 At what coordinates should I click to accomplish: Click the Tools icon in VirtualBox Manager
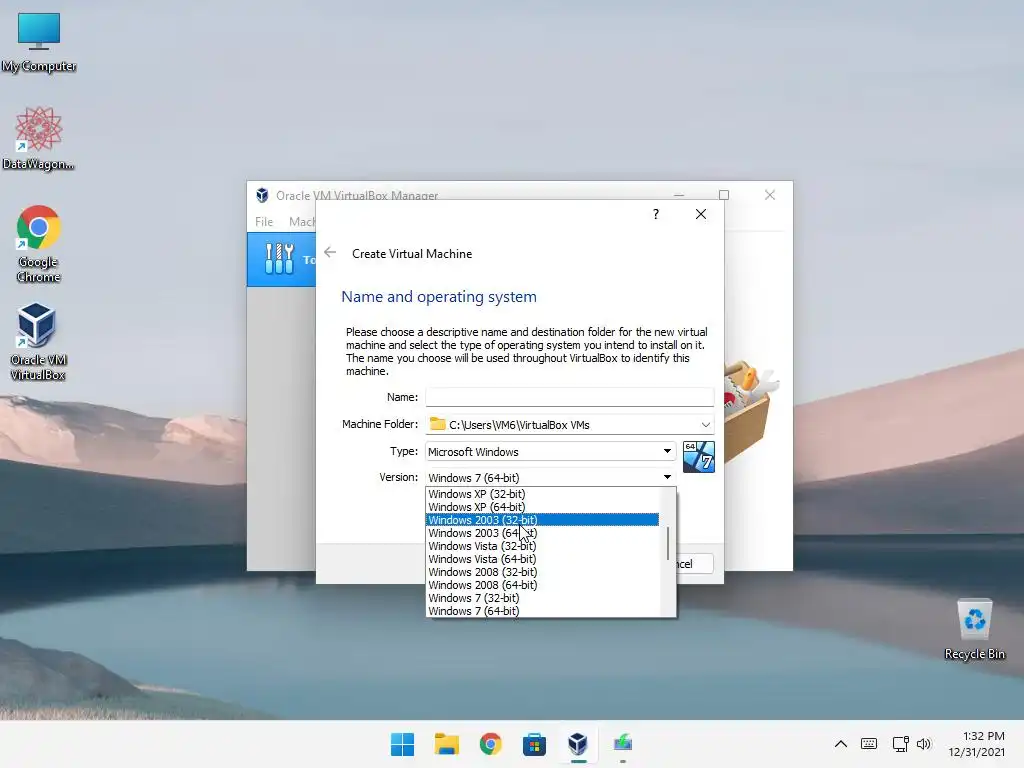[280, 259]
